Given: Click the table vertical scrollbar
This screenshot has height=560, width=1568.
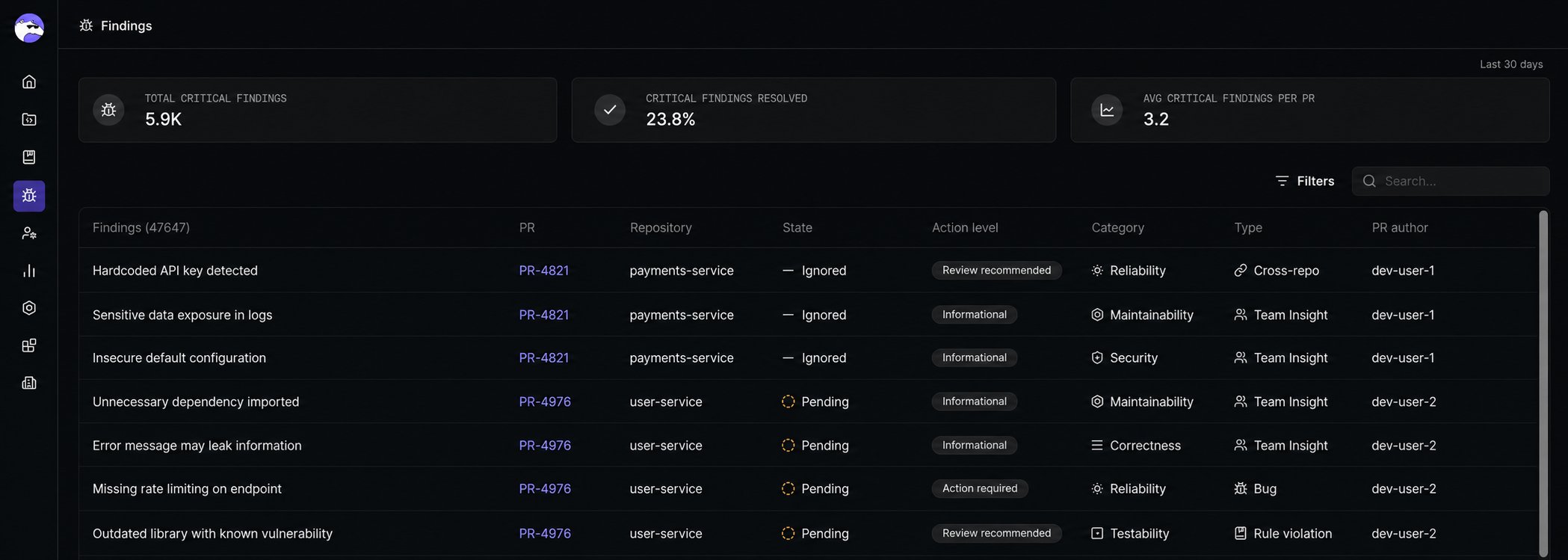Looking at the screenshot, I should coord(1543,383).
